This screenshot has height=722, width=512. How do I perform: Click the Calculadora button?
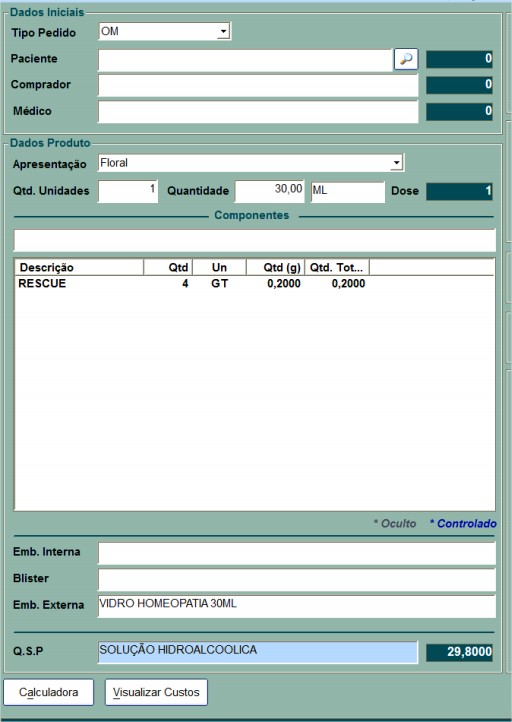(48, 692)
